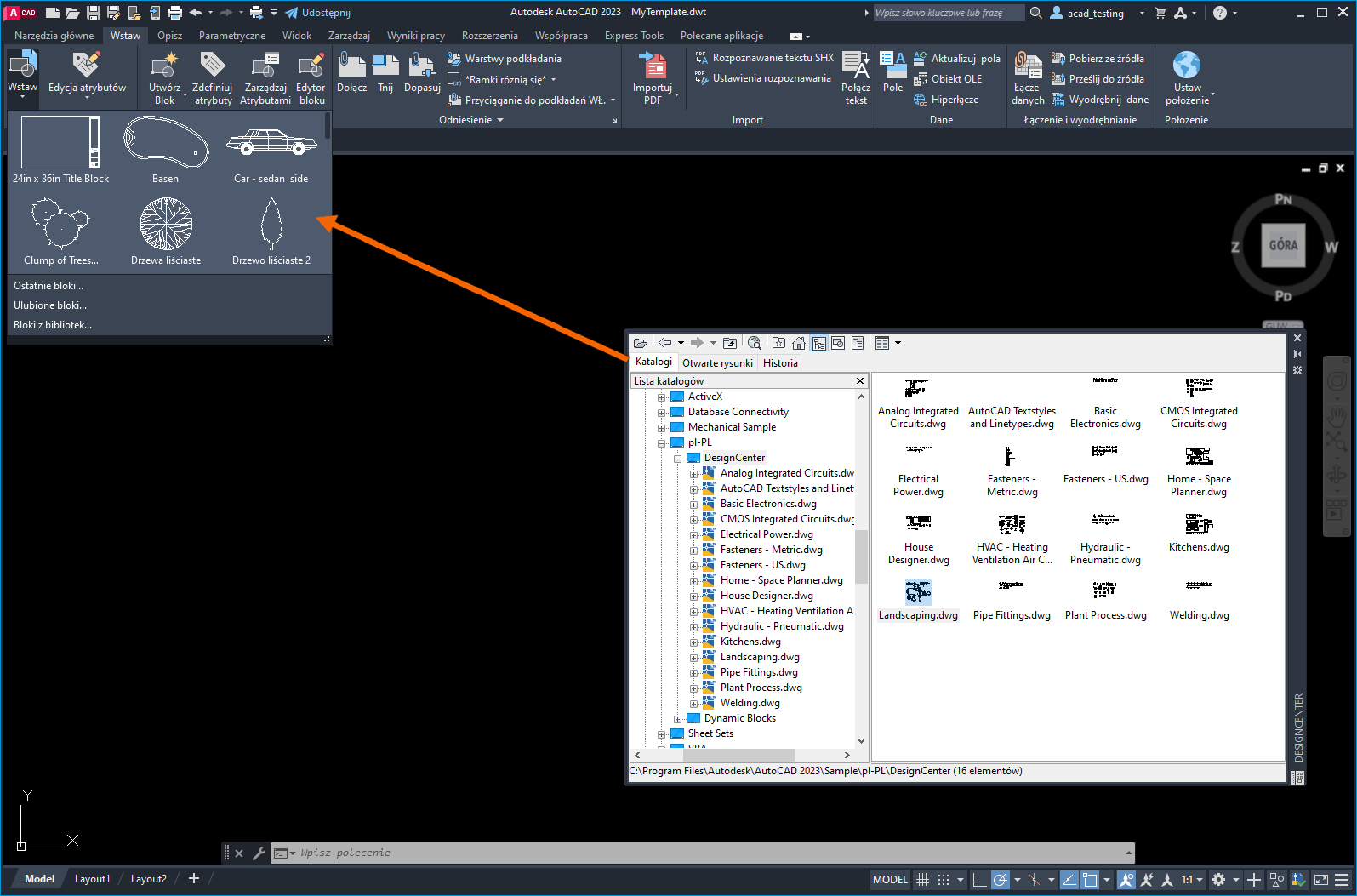Screen dimensions: 1357x896
Task: Click the New drawing icon in the quick access toolbar
Action: (x=53, y=13)
